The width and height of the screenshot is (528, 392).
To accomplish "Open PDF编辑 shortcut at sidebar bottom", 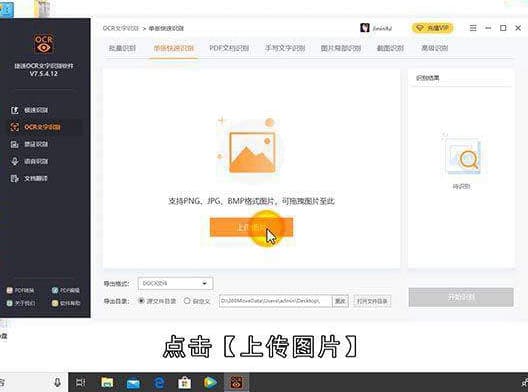I will [x=66, y=290].
